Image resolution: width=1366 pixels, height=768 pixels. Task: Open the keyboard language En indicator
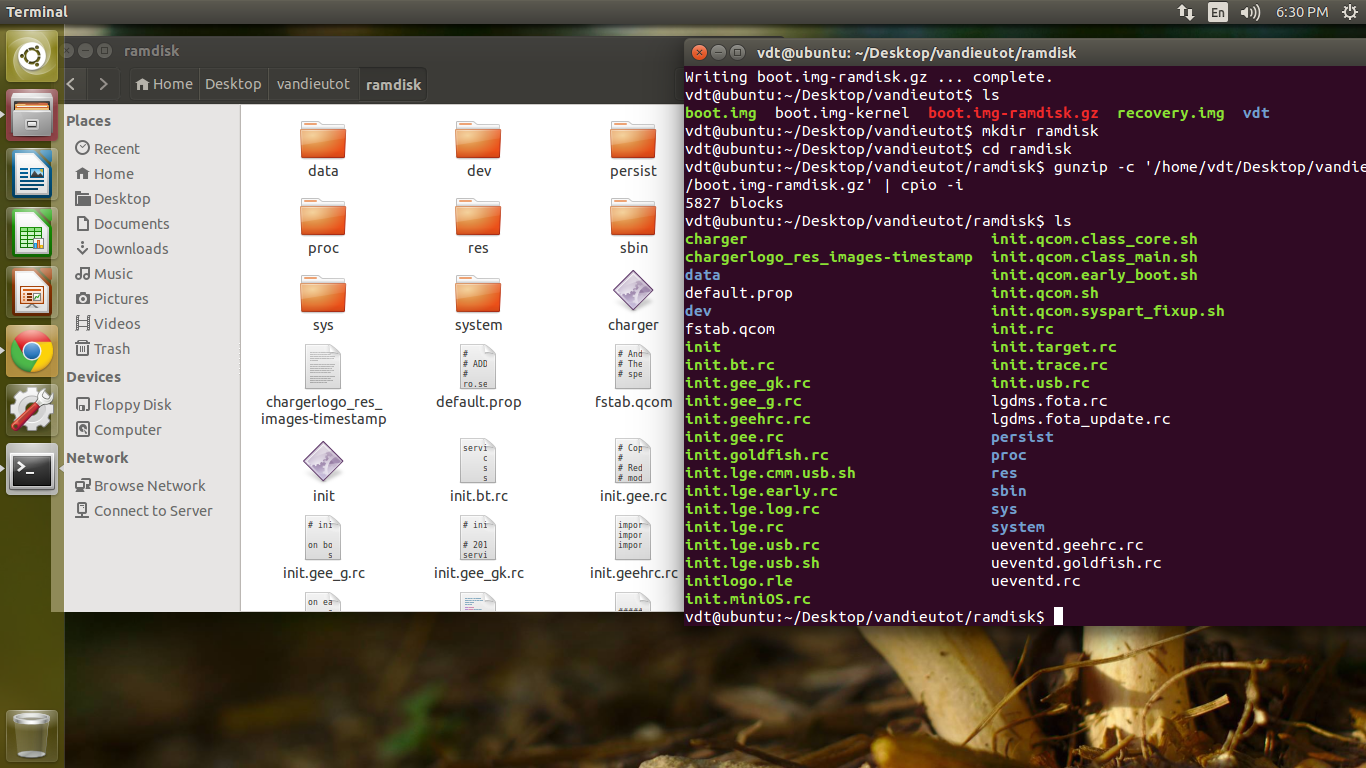(x=1217, y=12)
